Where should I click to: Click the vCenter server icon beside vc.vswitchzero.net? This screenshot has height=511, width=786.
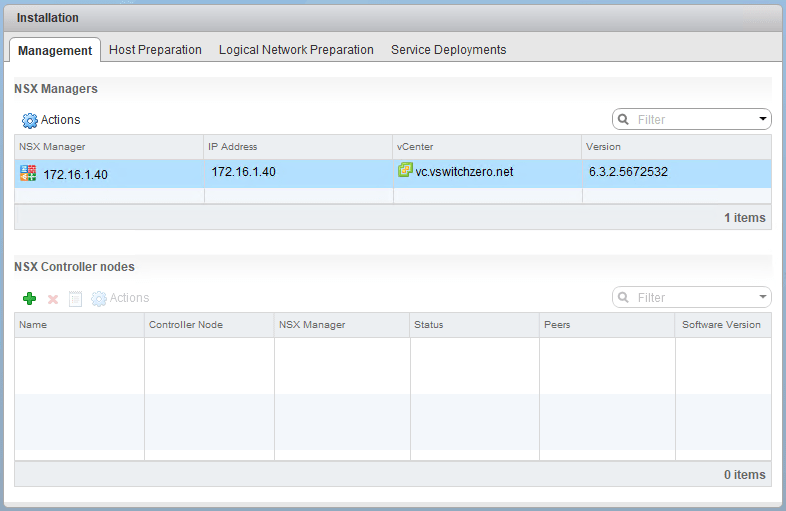(x=405, y=171)
